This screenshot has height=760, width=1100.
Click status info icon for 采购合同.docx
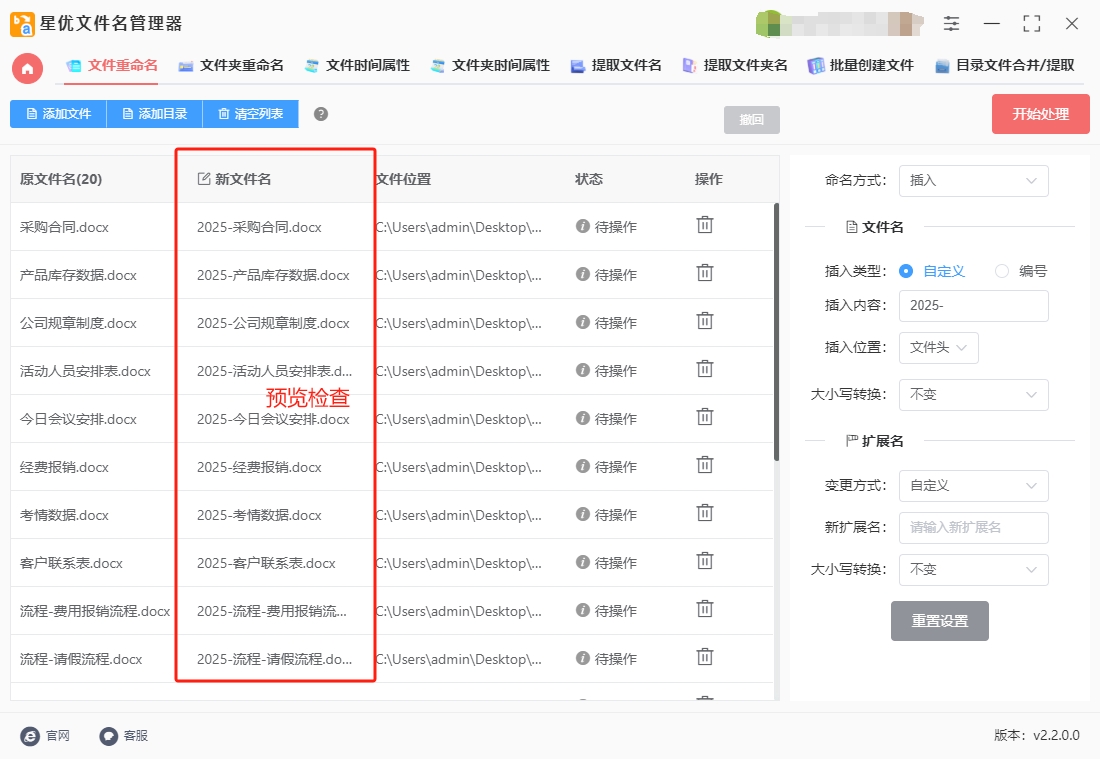pyautogui.click(x=582, y=226)
